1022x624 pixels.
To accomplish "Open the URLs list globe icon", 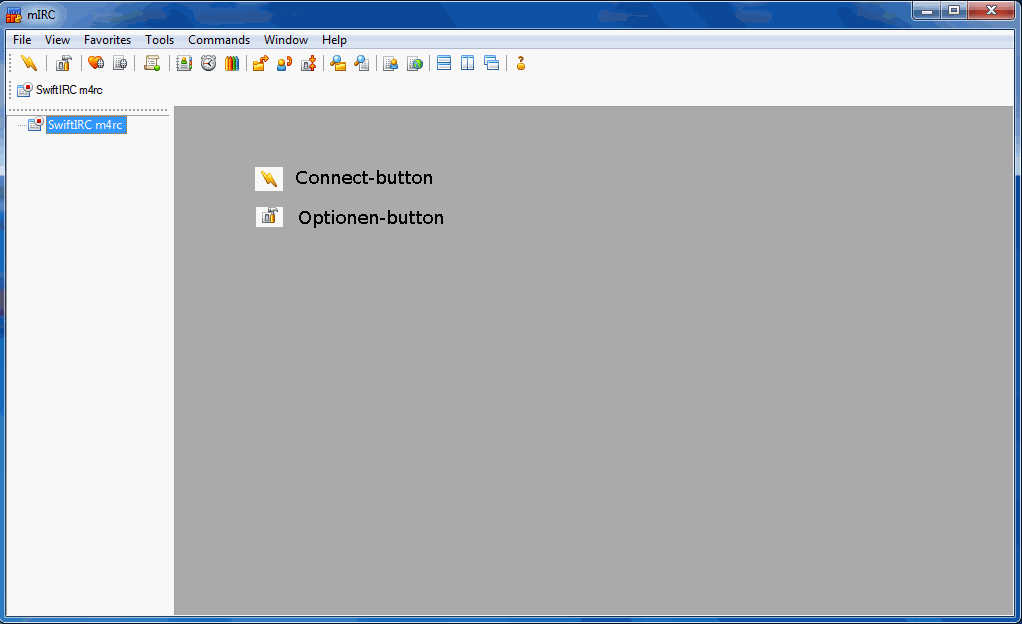I will click(415, 63).
